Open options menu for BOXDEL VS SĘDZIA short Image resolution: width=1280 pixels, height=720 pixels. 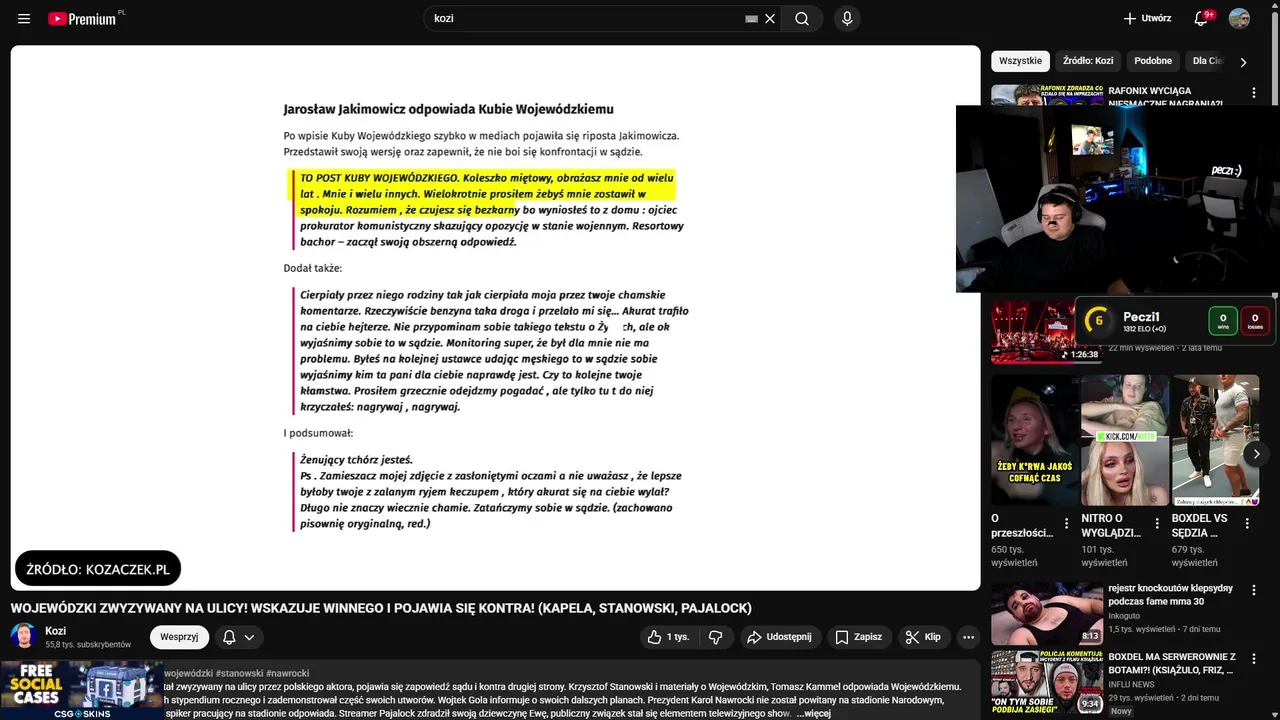[1247, 523]
